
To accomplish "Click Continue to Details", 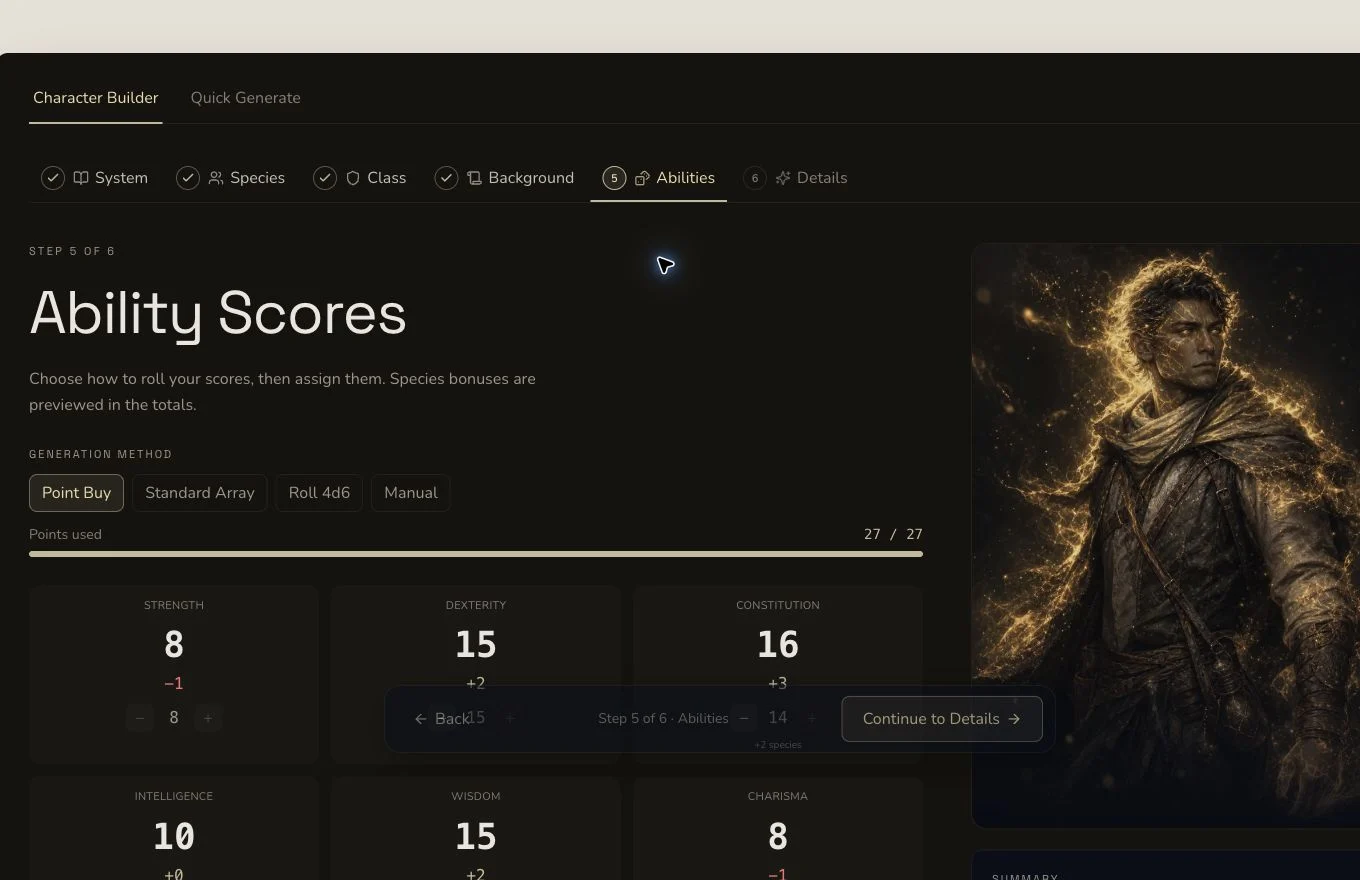I will [x=942, y=719].
